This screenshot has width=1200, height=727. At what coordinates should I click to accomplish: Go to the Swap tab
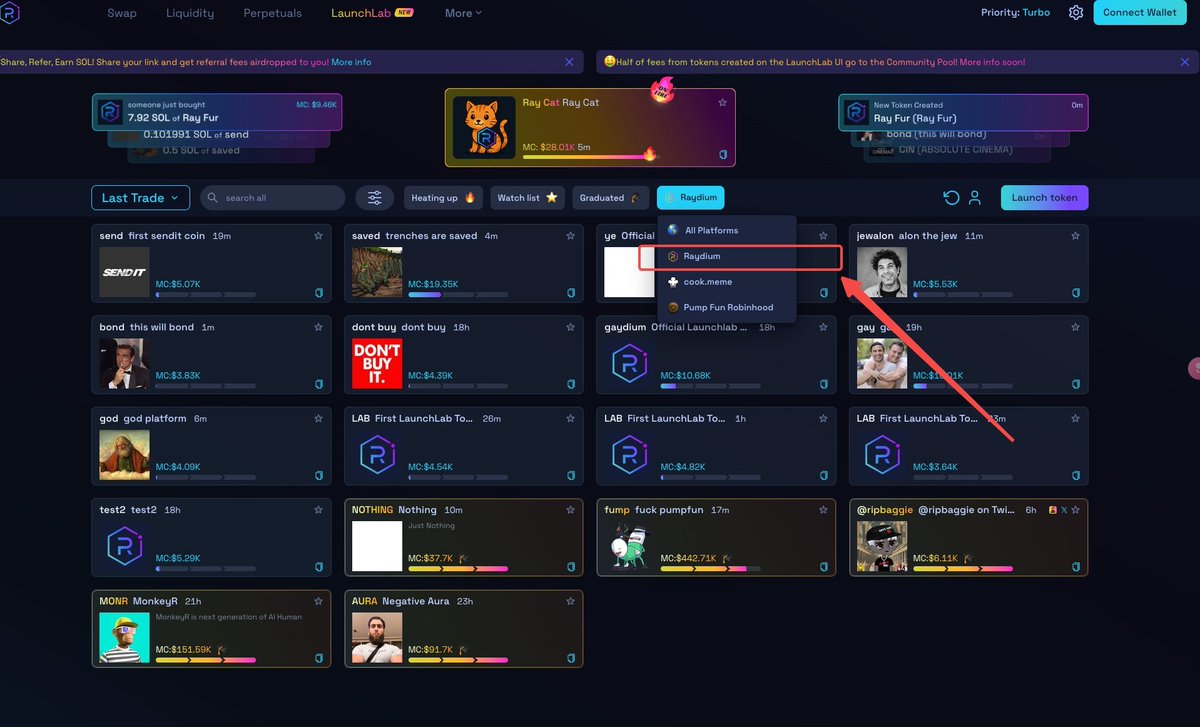tap(122, 13)
